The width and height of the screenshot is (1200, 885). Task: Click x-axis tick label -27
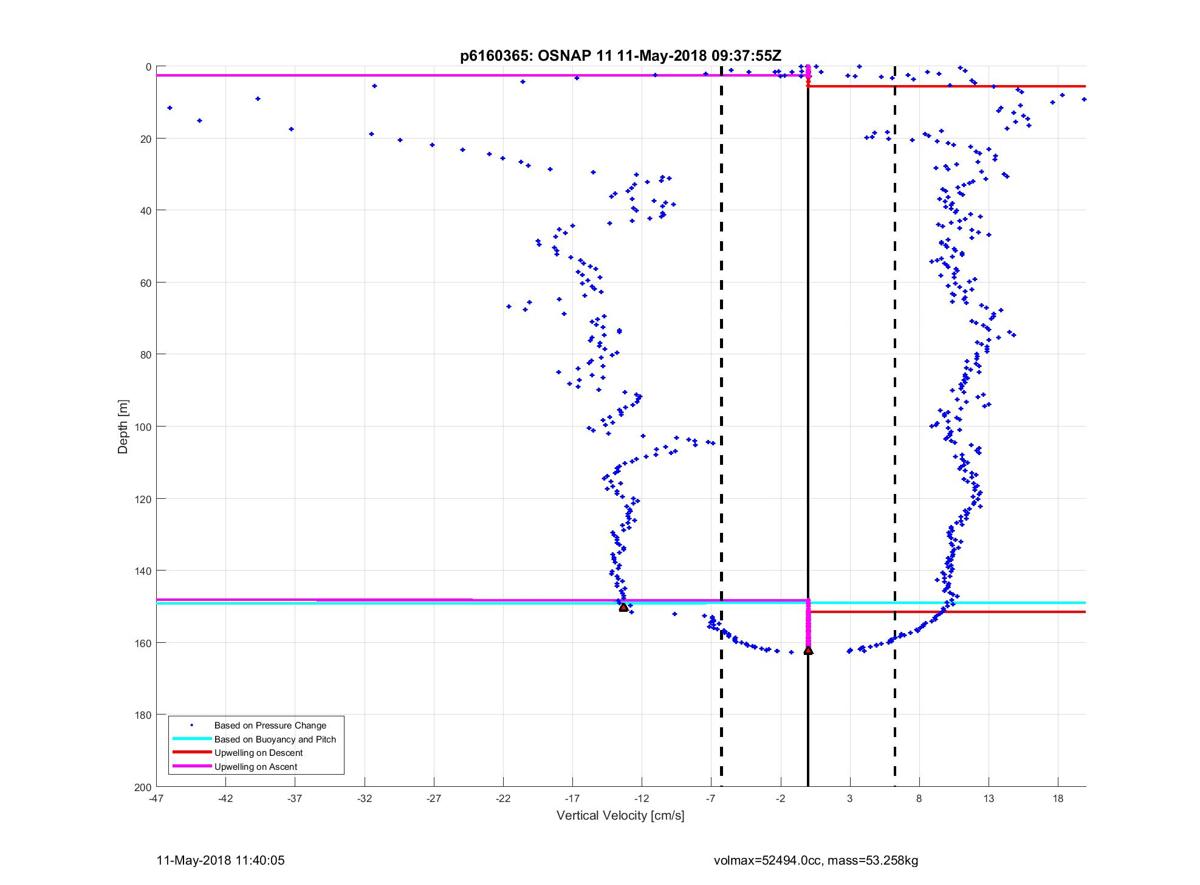pos(433,799)
